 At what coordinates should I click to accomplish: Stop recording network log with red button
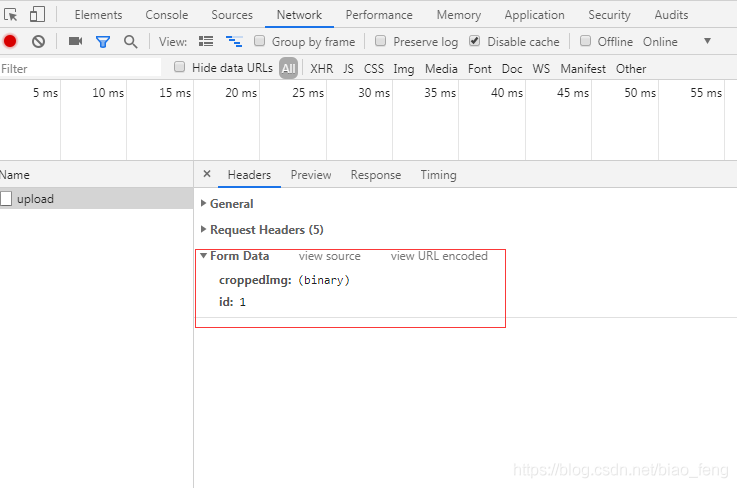(10, 42)
